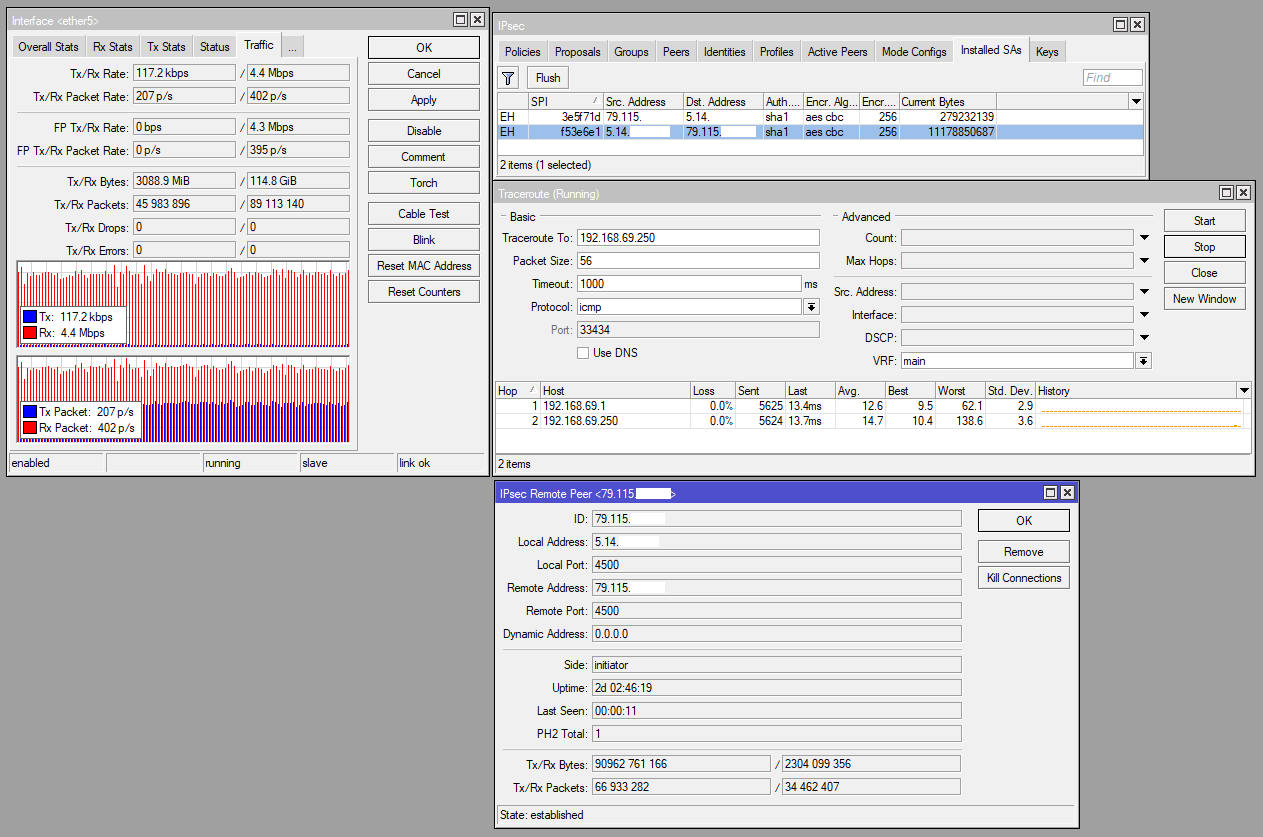This screenshot has width=1263, height=837.
Task: Open the Status tab of ether5
Action: tap(214, 47)
